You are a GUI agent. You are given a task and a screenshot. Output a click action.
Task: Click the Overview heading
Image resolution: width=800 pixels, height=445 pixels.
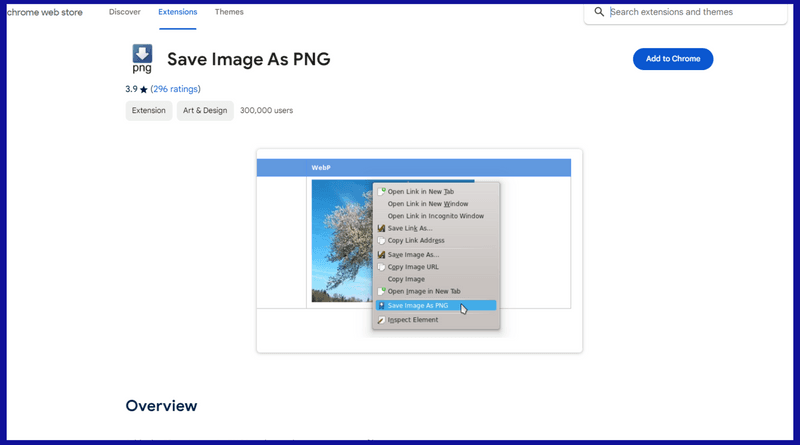(x=161, y=406)
